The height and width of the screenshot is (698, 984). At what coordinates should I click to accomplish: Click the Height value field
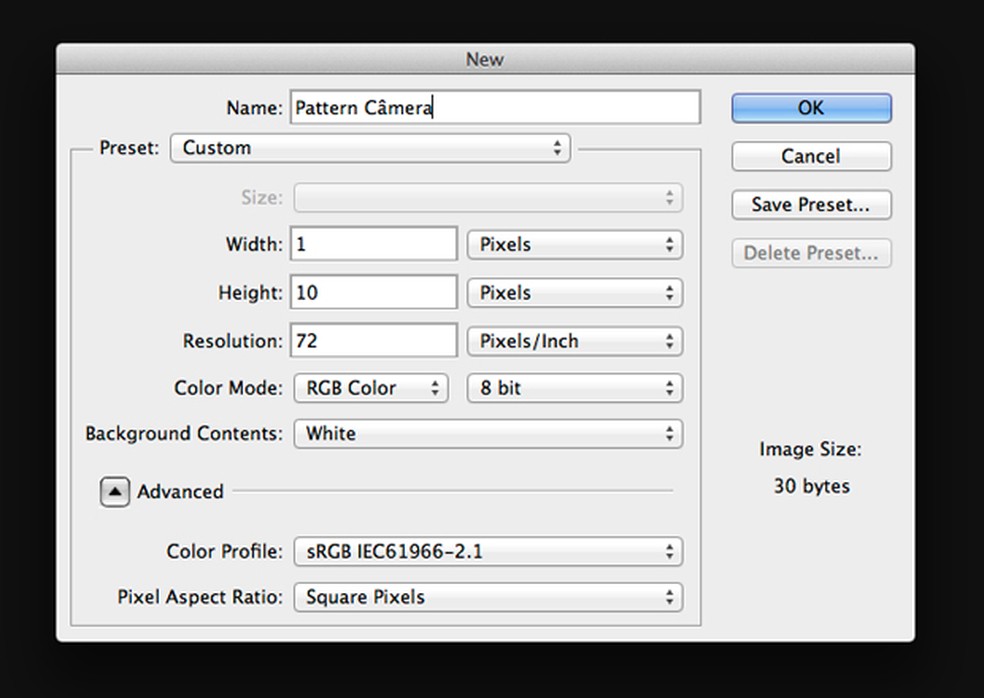374,293
